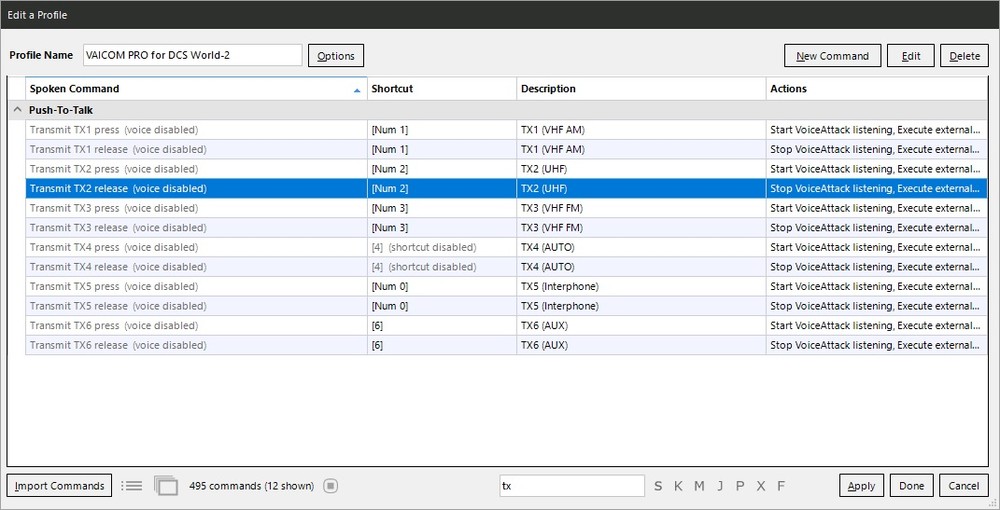Click the [Num 0] shortcut in the TX5 press row
Screen dimensions: 1000x510
point(390,286)
